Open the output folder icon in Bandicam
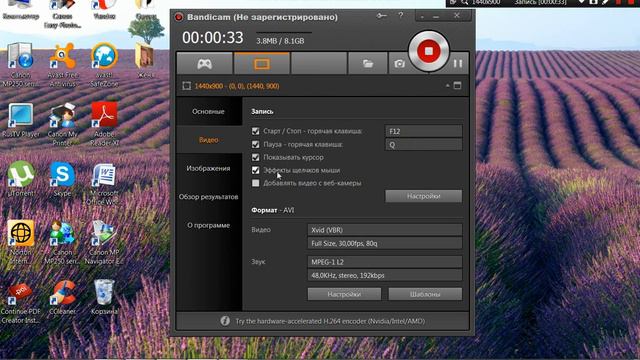 pyautogui.click(x=368, y=64)
